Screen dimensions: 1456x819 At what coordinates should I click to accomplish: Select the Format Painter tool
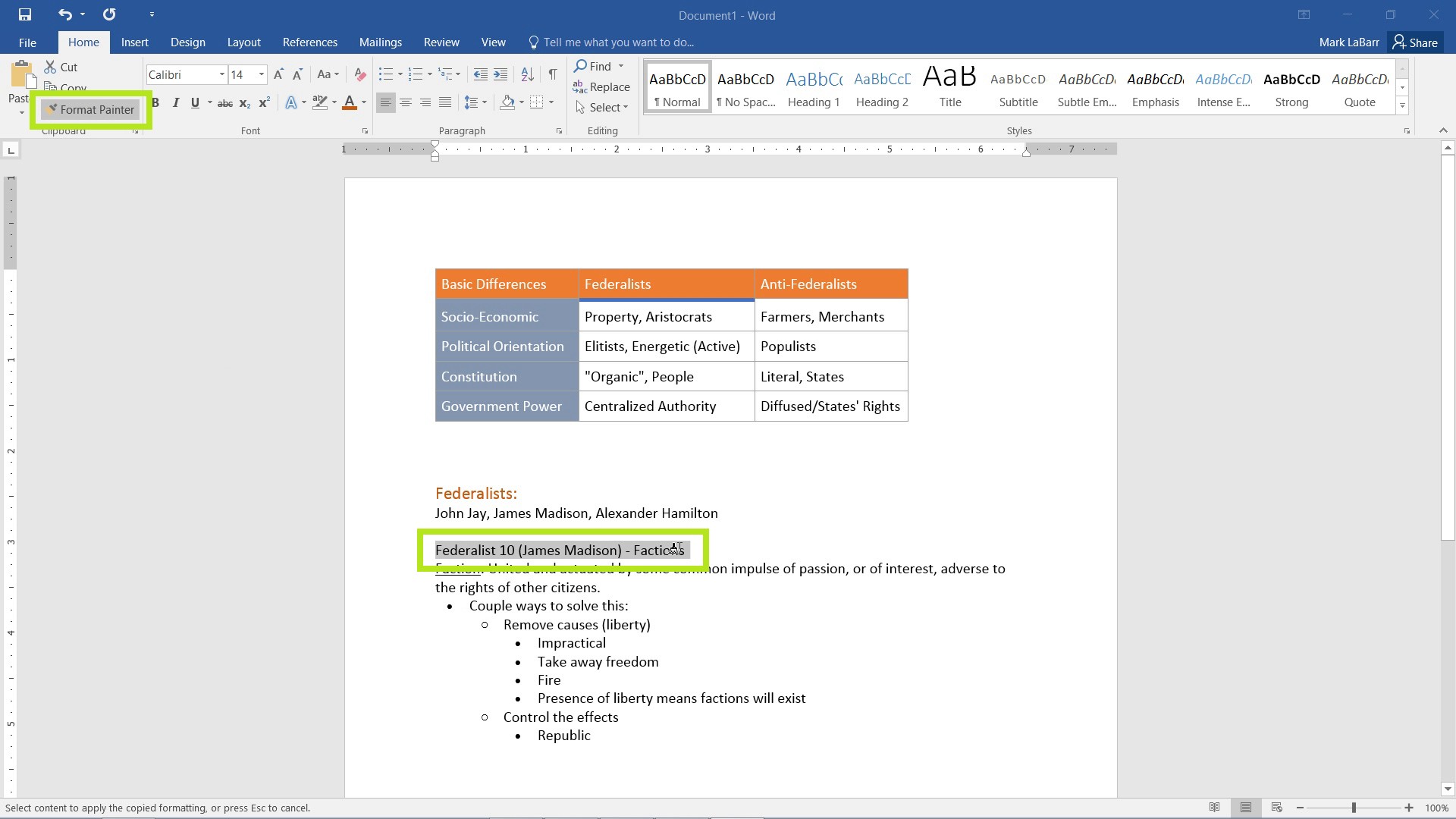(x=91, y=109)
